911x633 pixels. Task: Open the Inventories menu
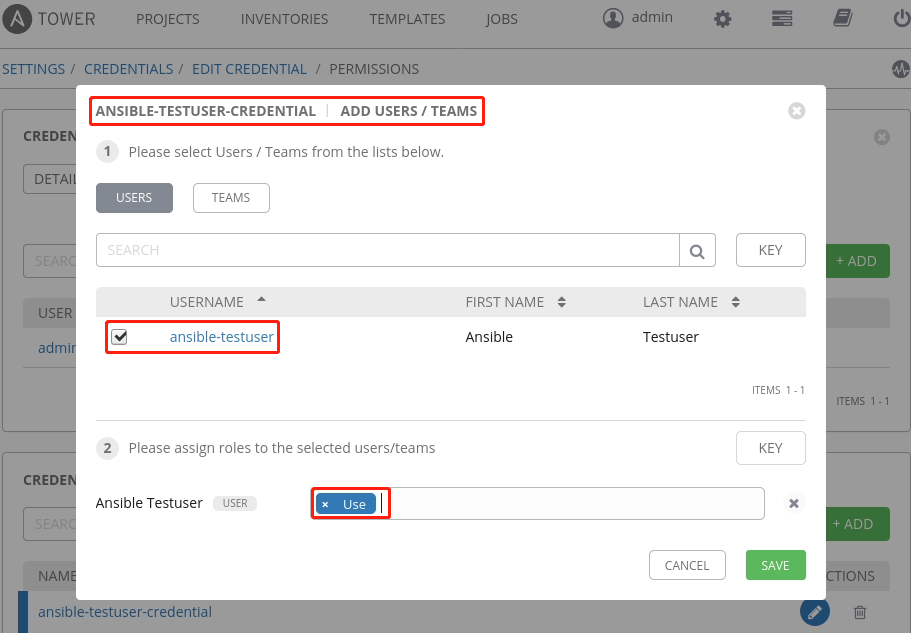point(284,19)
